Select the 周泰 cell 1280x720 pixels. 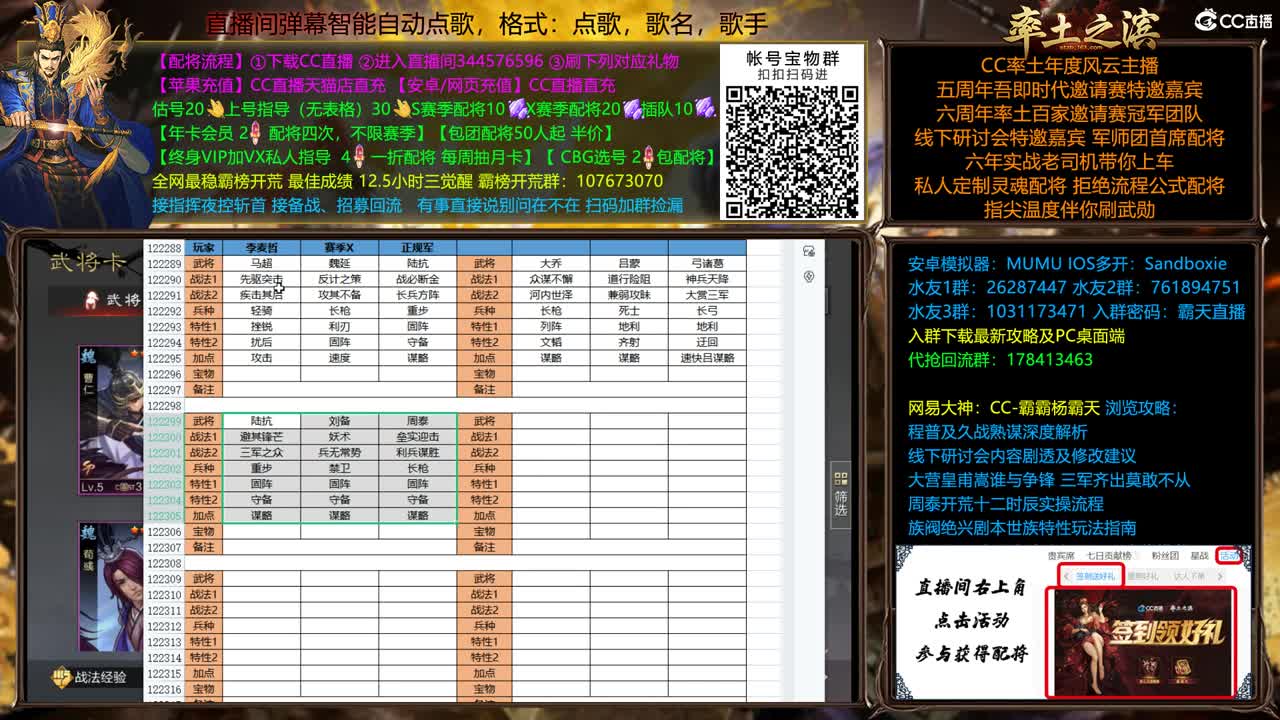[x=417, y=421]
